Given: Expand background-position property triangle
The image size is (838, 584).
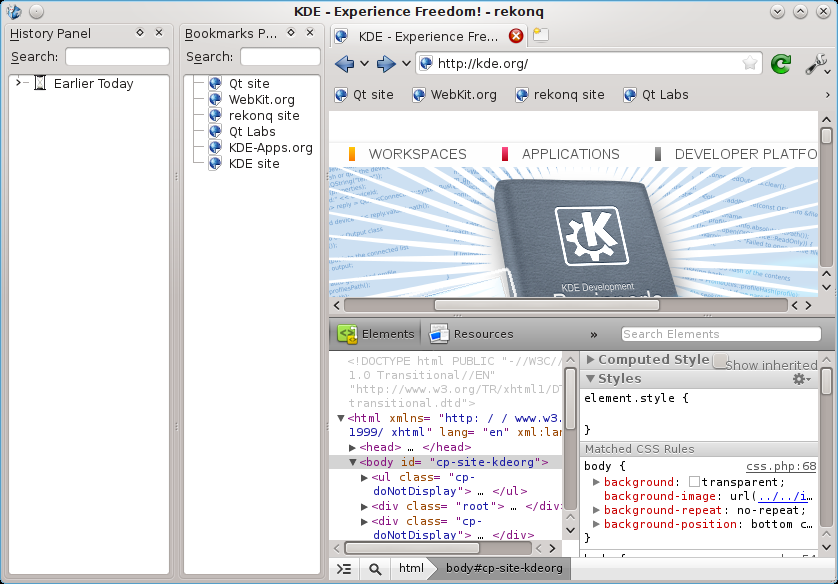Looking at the screenshot, I should [596, 524].
